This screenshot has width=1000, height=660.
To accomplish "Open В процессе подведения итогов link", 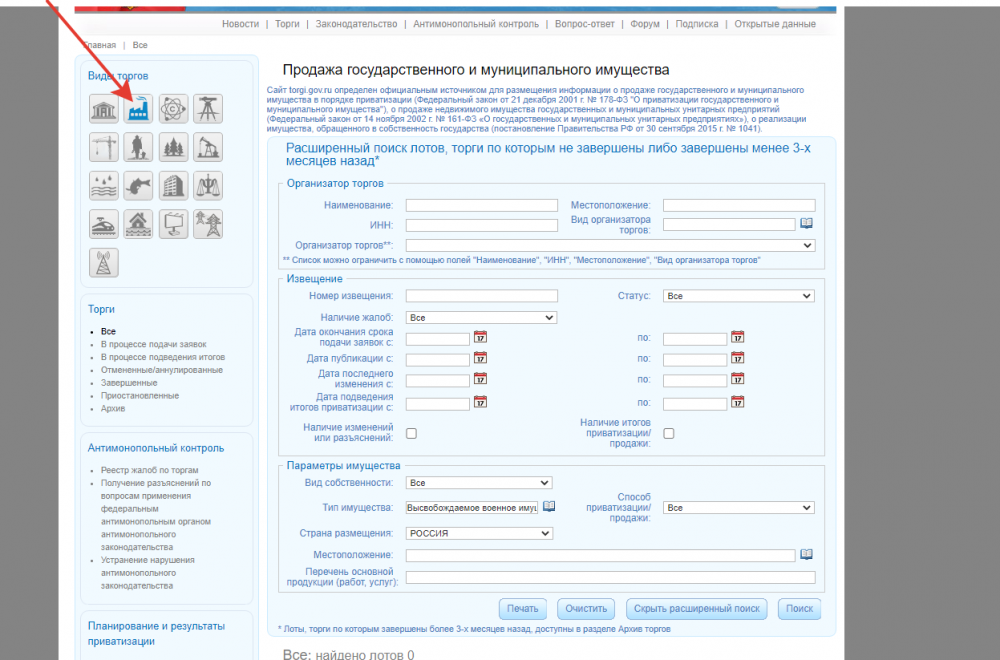I will [x=163, y=357].
